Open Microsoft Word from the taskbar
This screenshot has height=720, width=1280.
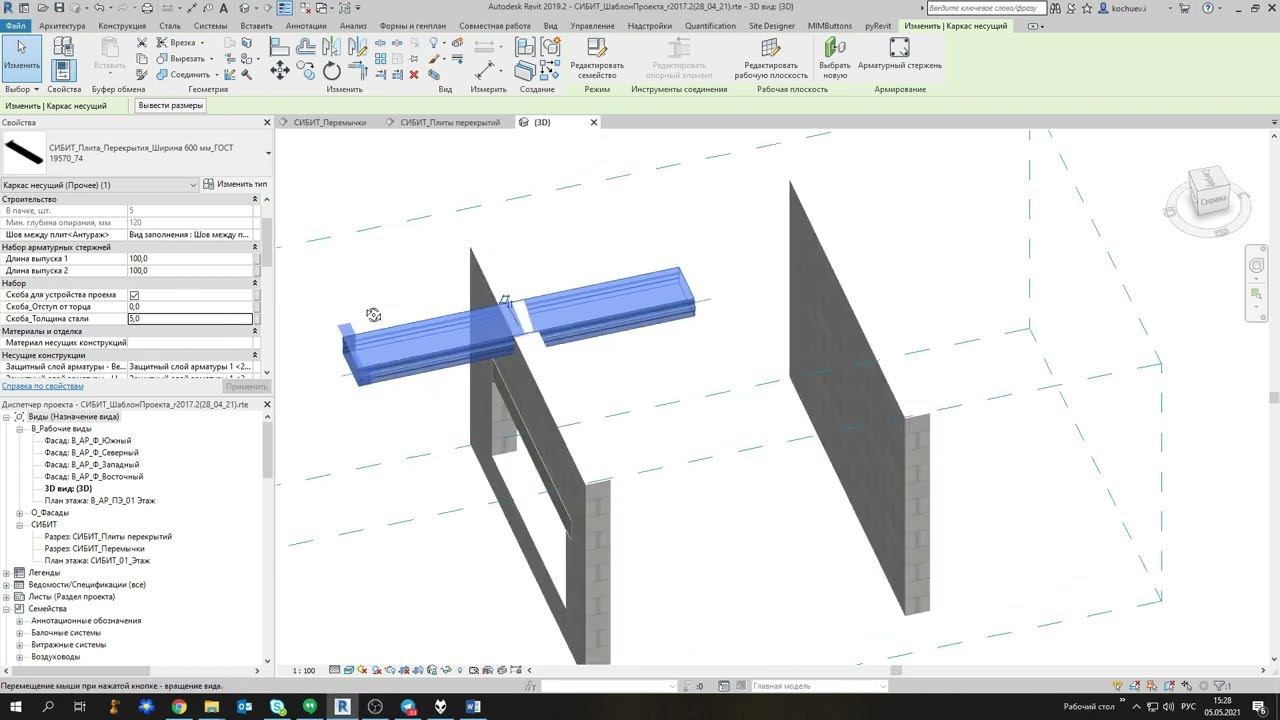[473, 707]
